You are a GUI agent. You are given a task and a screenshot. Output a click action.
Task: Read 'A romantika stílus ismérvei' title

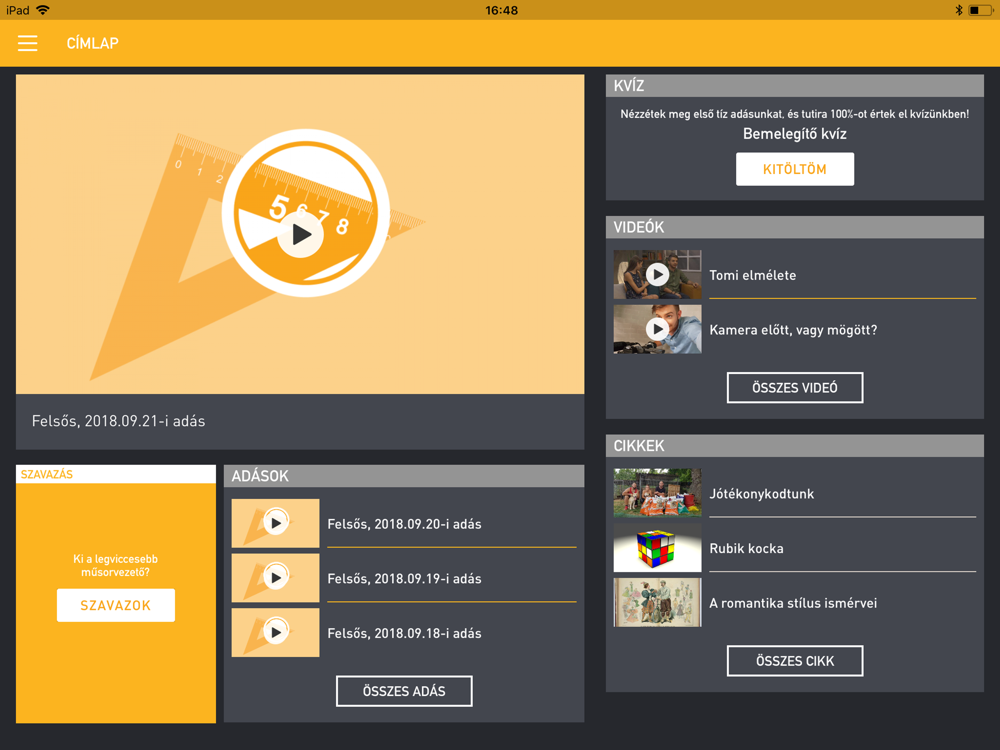[793, 603]
